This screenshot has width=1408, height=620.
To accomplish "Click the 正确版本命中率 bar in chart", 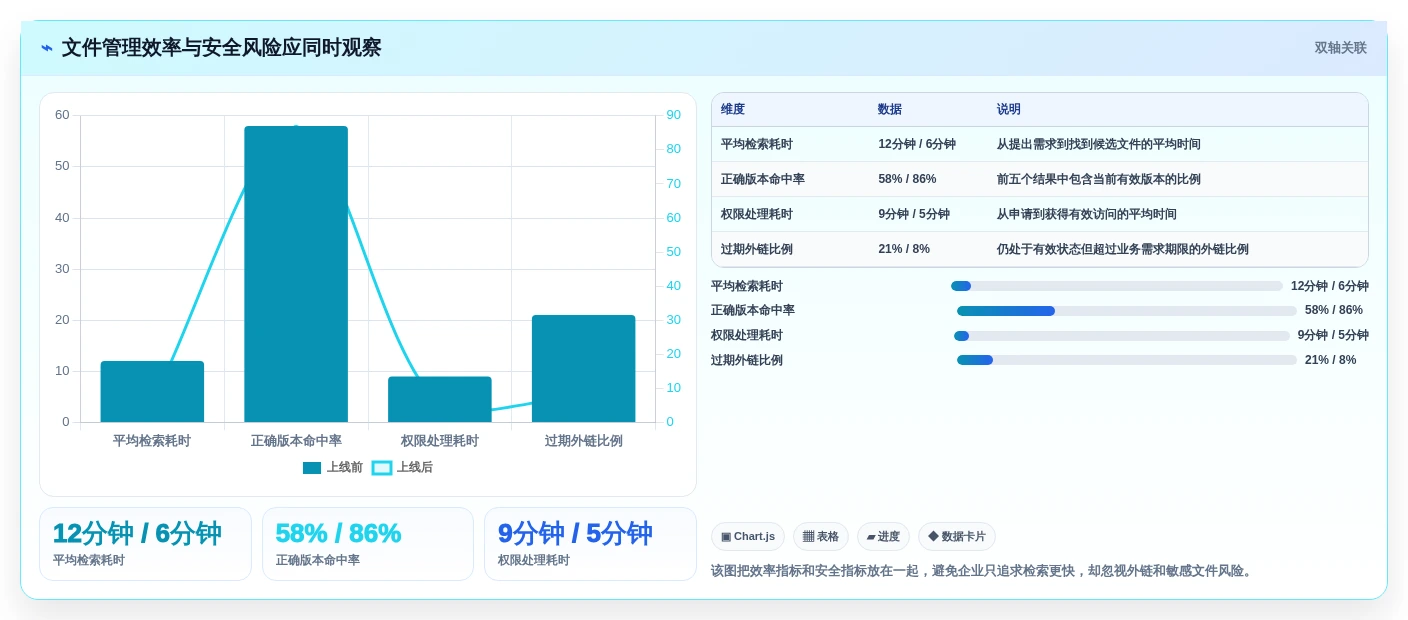I will pos(296,274).
